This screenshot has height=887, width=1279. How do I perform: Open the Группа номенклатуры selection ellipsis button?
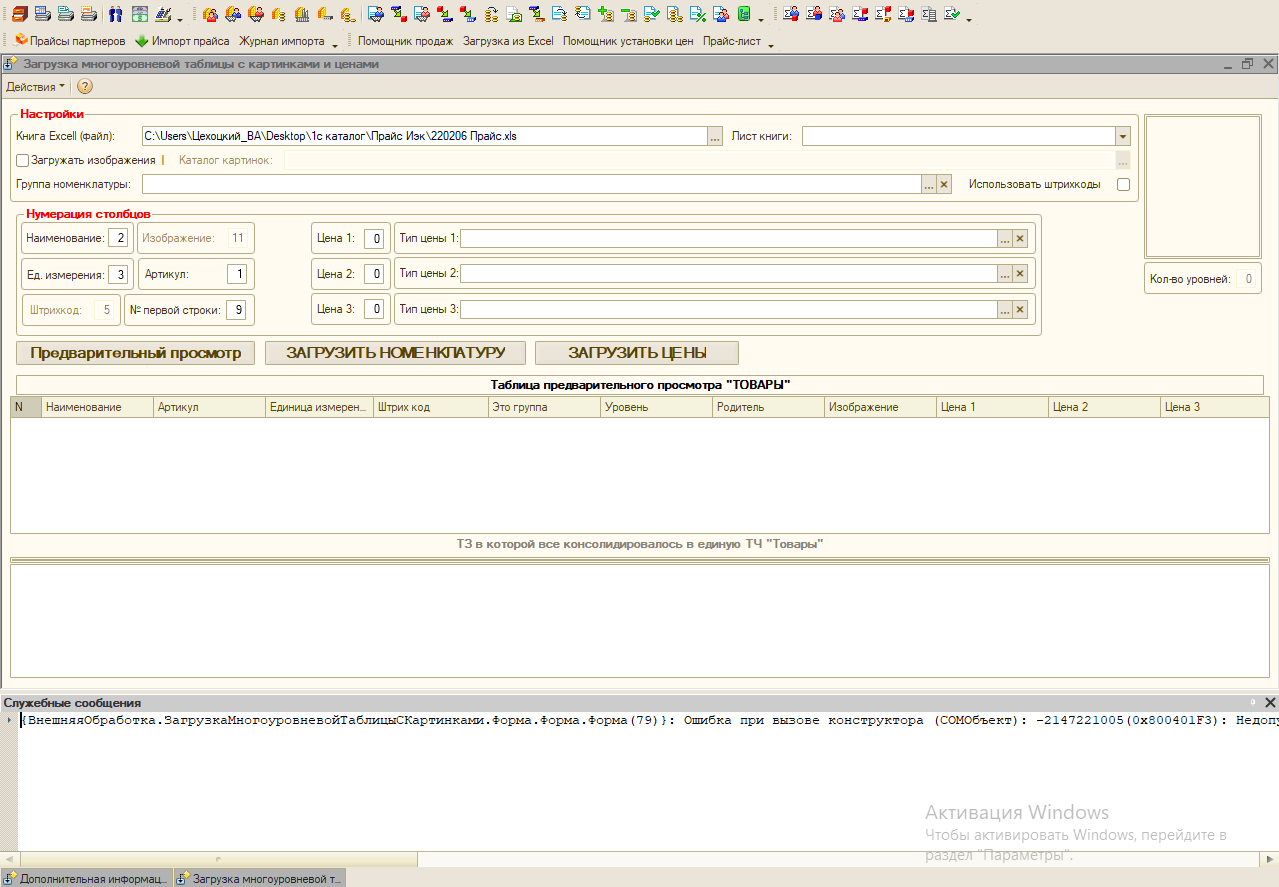tap(929, 184)
